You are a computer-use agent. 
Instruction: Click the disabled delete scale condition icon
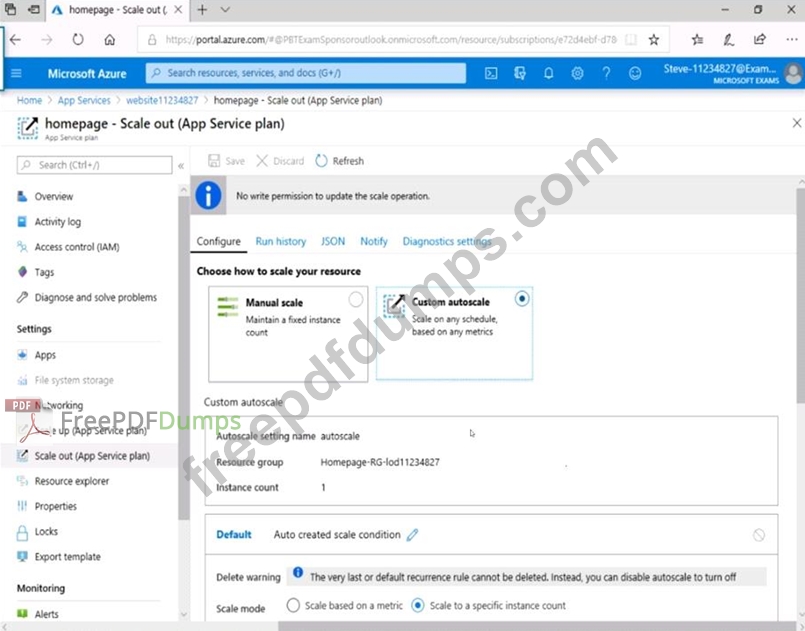[759, 535]
